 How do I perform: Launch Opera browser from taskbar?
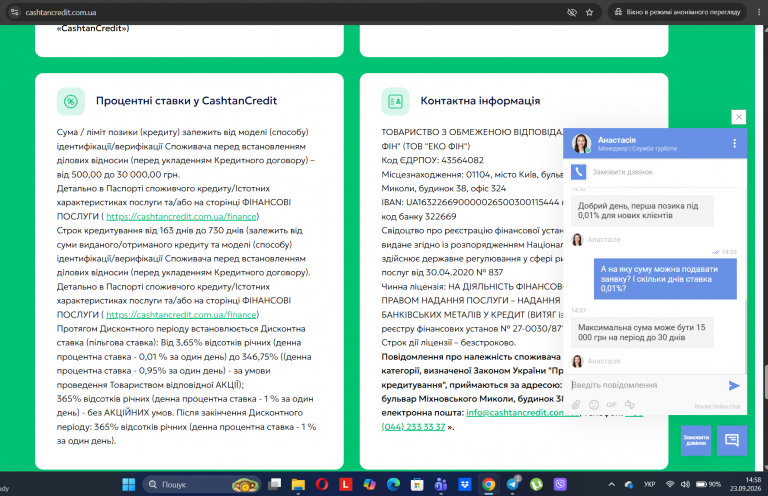coord(322,485)
